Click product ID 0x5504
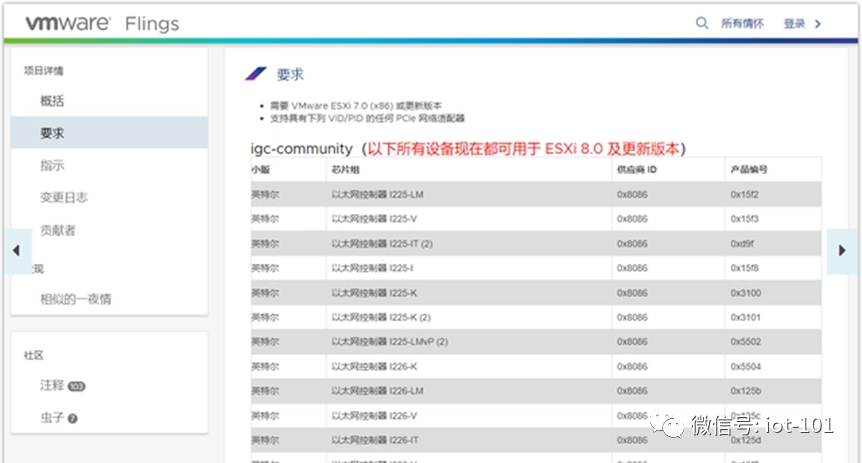862x463 pixels. point(745,366)
